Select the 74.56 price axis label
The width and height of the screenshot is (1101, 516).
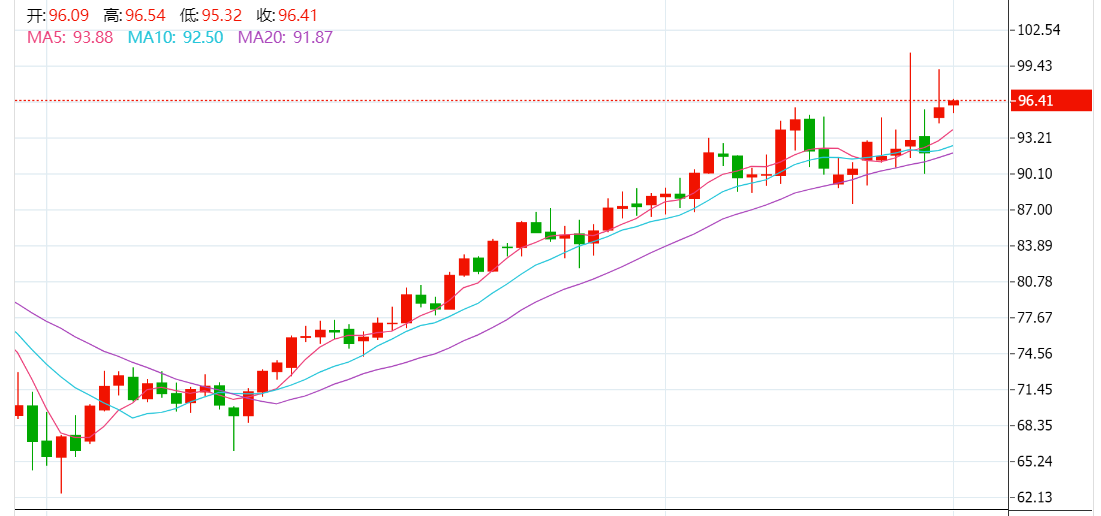(1034, 354)
